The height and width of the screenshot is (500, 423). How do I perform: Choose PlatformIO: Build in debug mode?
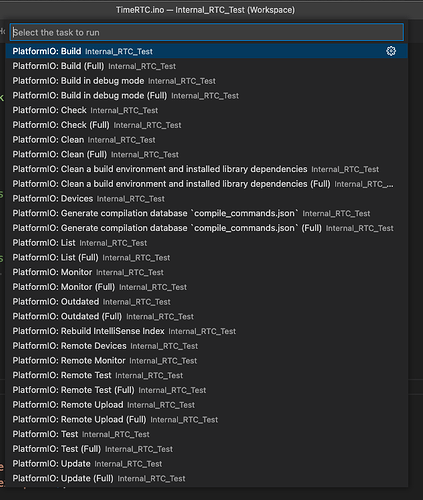pos(206,81)
